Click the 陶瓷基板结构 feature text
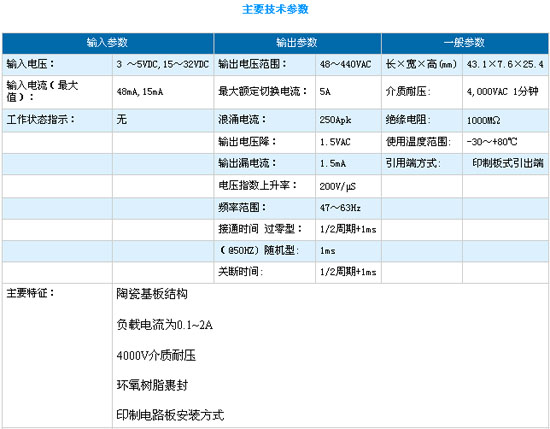Screen dimensions: 550x429 coord(152,294)
